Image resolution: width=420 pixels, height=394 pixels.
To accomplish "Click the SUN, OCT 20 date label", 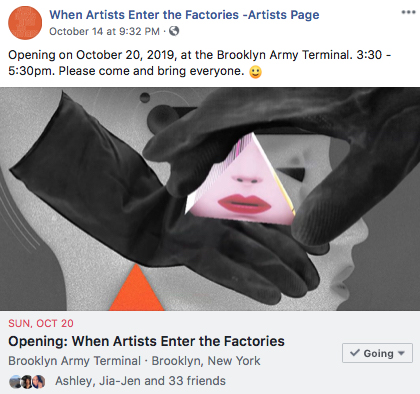I will 41,323.
